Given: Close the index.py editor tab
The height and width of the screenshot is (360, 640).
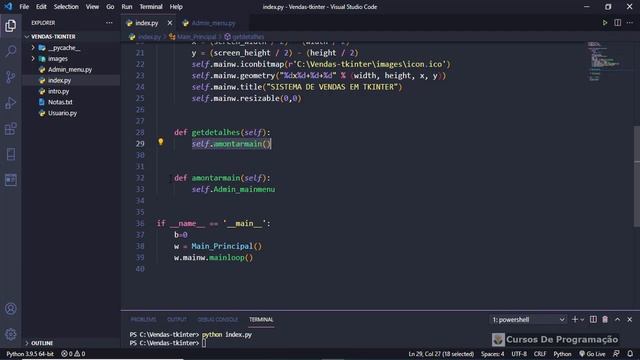Looking at the screenshot, I should 170,23.
